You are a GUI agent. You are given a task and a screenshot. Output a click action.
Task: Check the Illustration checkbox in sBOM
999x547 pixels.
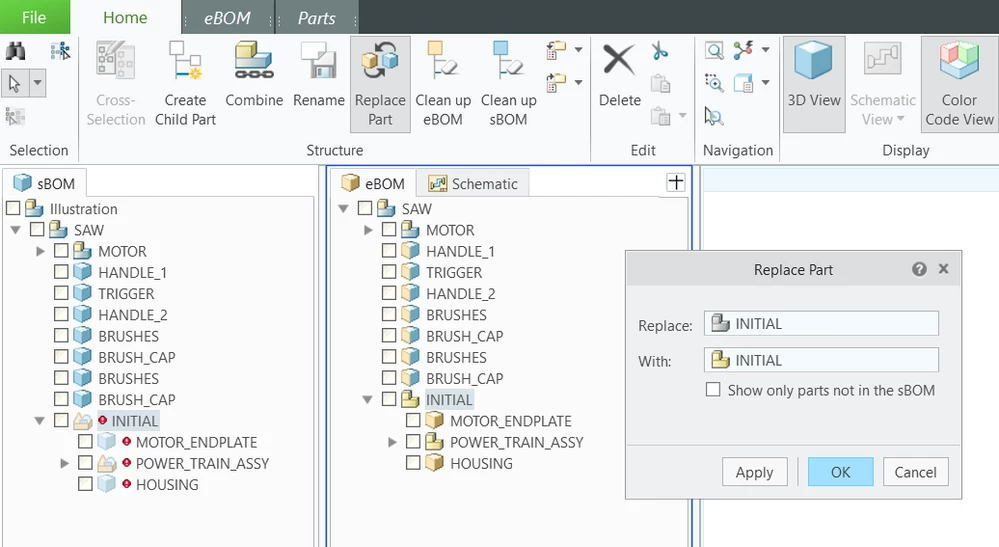(13, 208)
